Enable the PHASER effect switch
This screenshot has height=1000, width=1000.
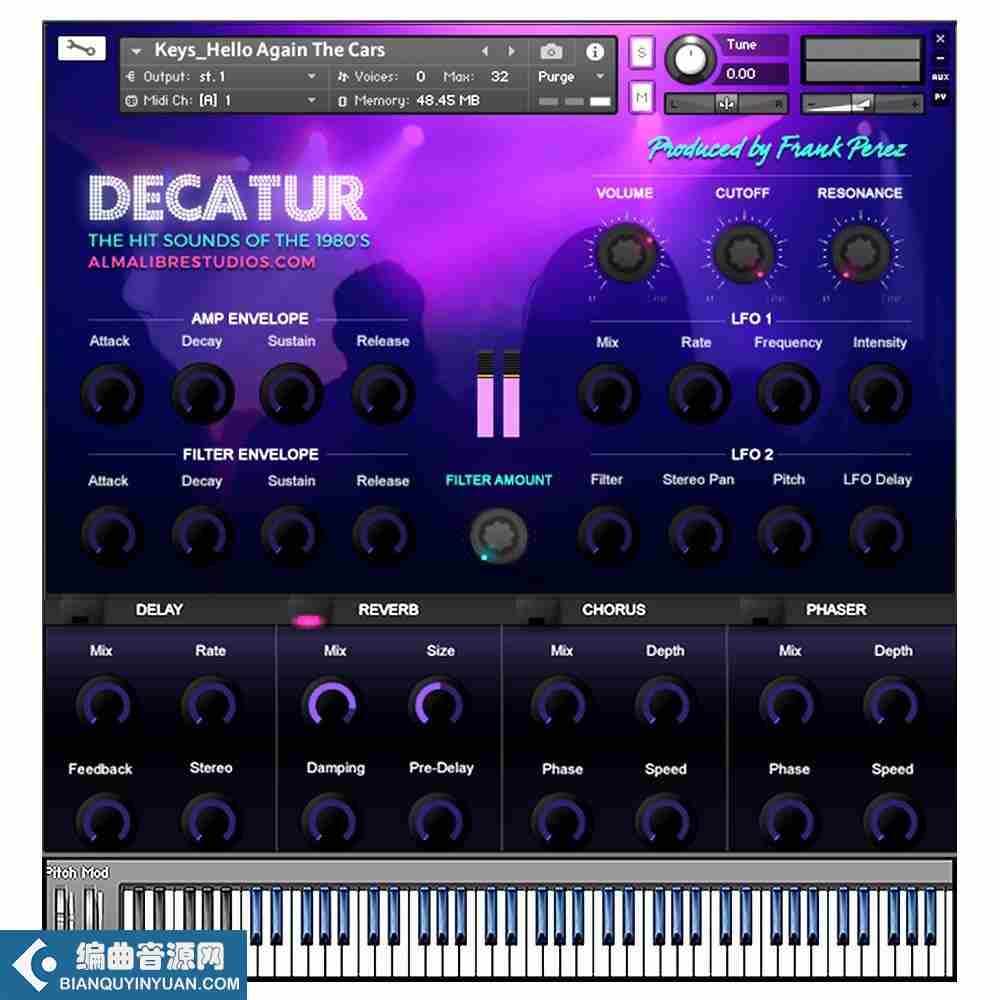pyautogui.click(x=761, y=611)
